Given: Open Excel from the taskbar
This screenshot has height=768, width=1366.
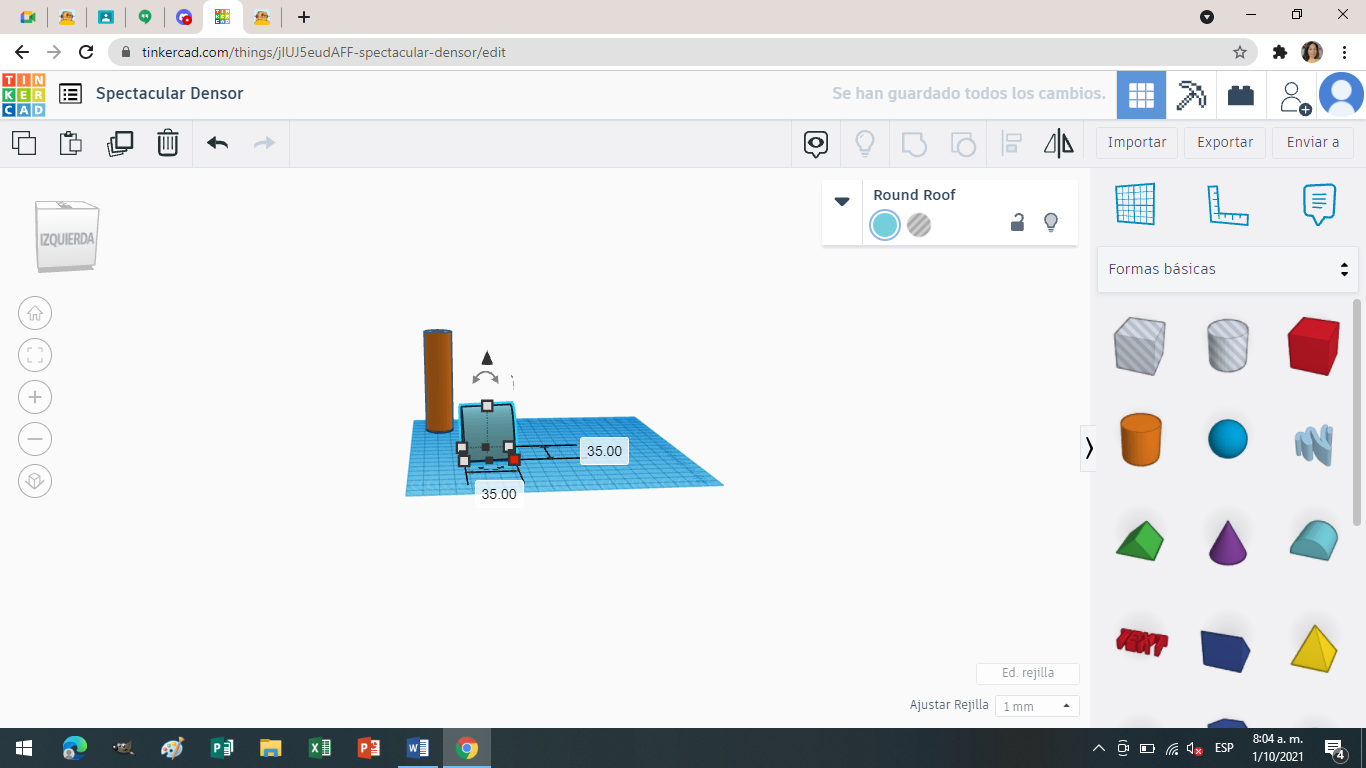Looking at the screenshot, I should [x=320, y=748].
